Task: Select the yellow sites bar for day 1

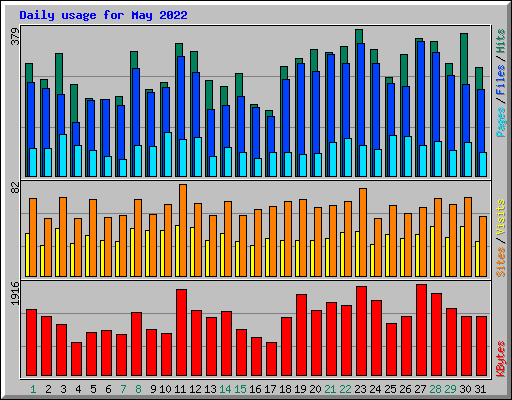Action: tap(27, 255)
